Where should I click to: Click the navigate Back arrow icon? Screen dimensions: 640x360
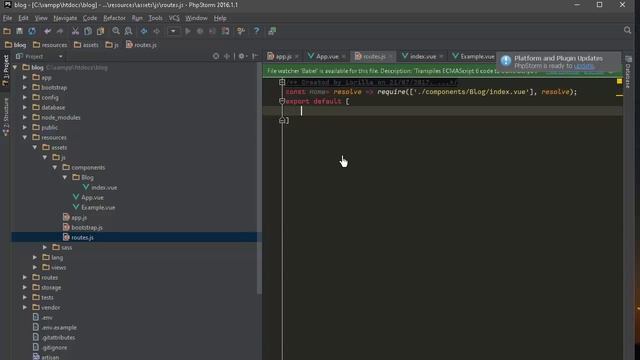point(144,31)
